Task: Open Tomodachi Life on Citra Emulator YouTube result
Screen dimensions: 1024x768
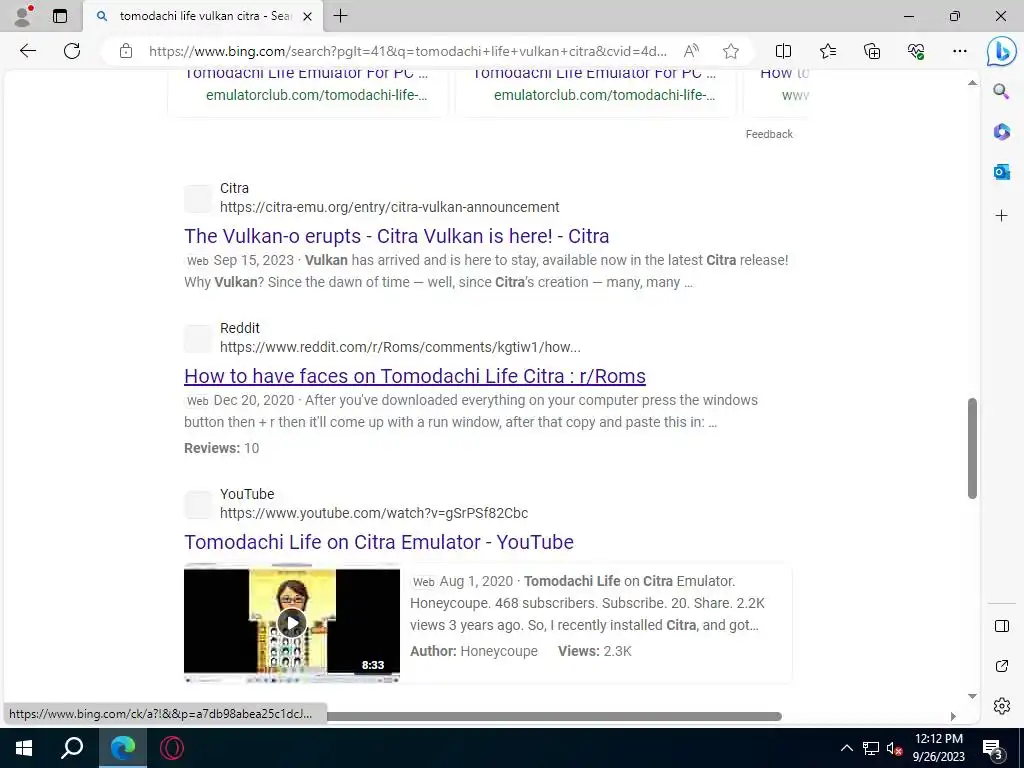Action: pos(379,542)
